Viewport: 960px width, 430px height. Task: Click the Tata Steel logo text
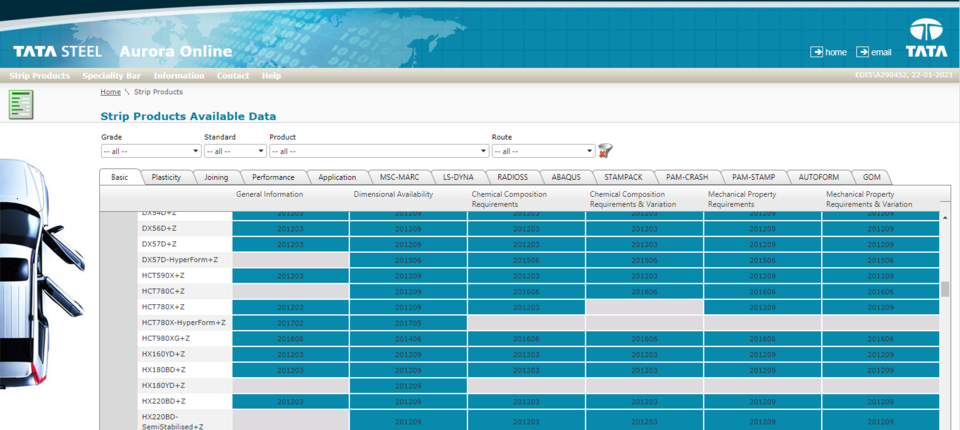point(57,51)
